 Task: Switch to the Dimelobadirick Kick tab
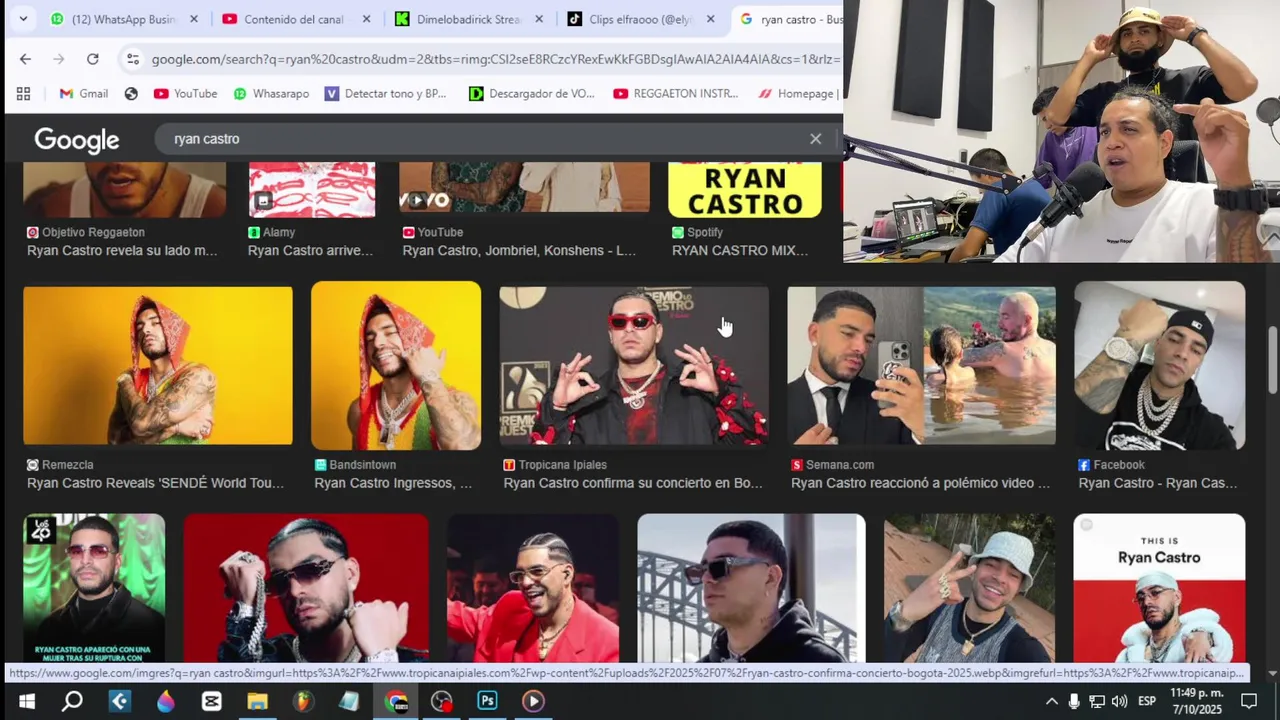click(467, 19)
